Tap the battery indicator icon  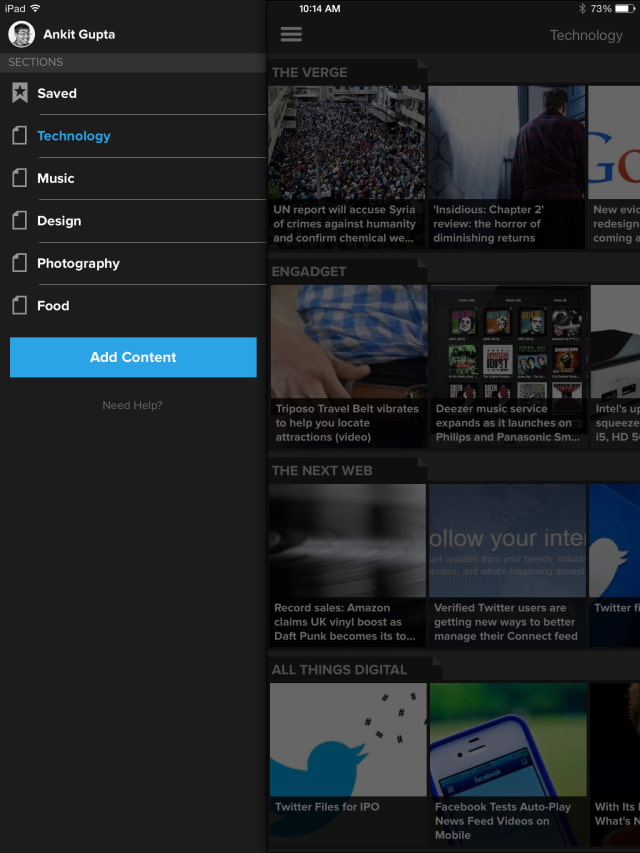tap(625, 8)
